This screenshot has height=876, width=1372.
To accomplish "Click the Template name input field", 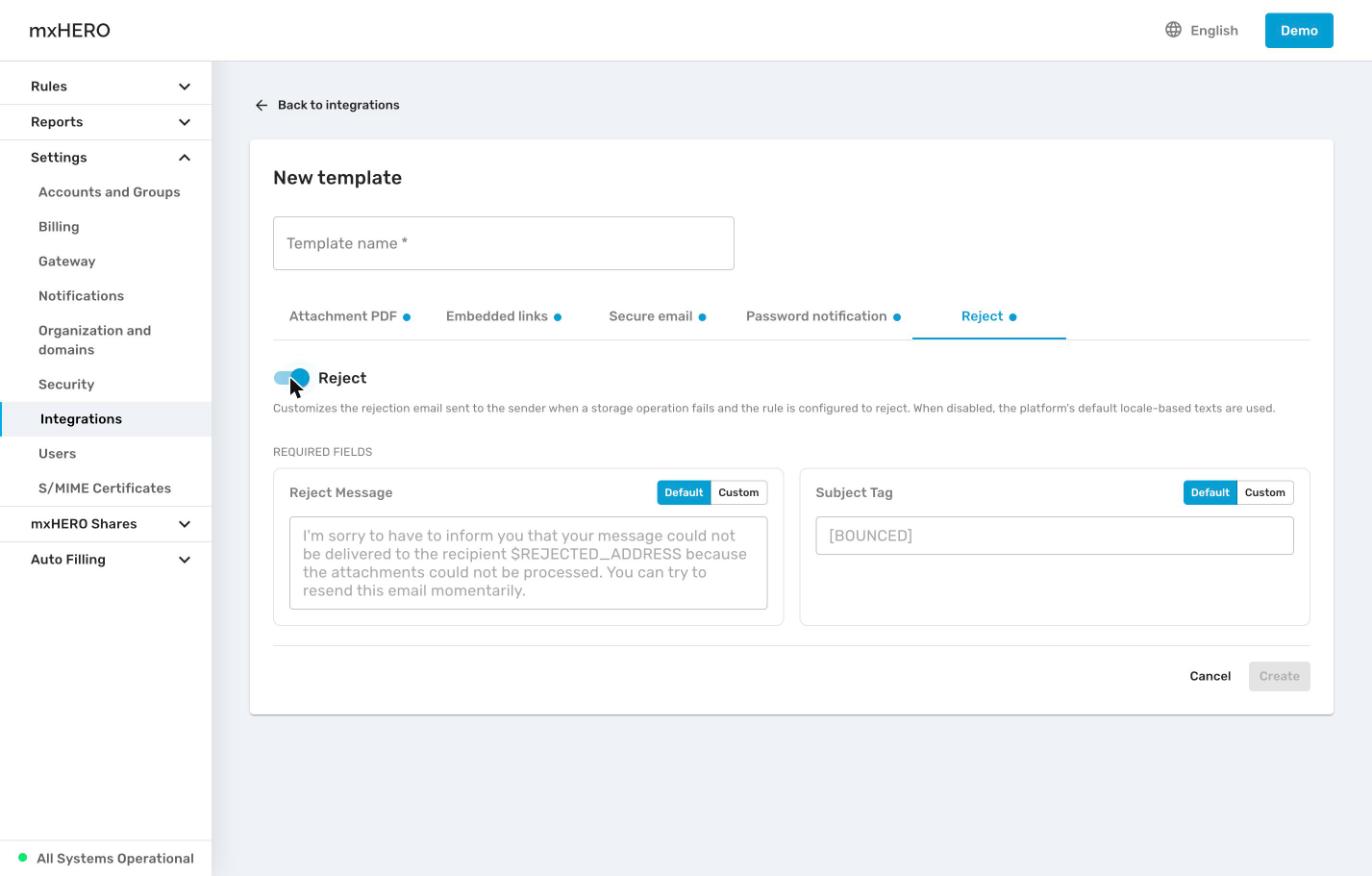I will coord(503,243).
